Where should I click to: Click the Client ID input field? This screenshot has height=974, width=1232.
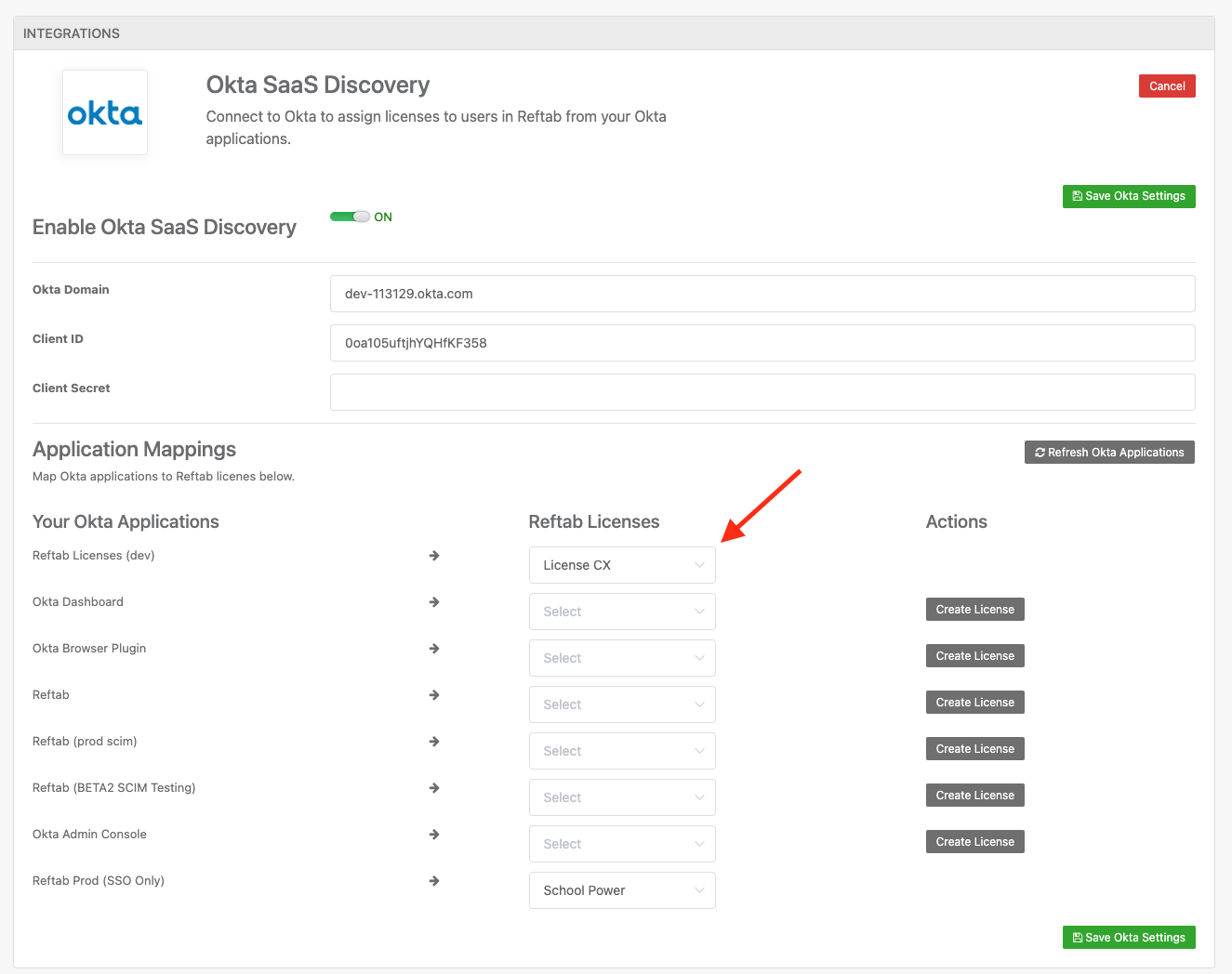762,343
